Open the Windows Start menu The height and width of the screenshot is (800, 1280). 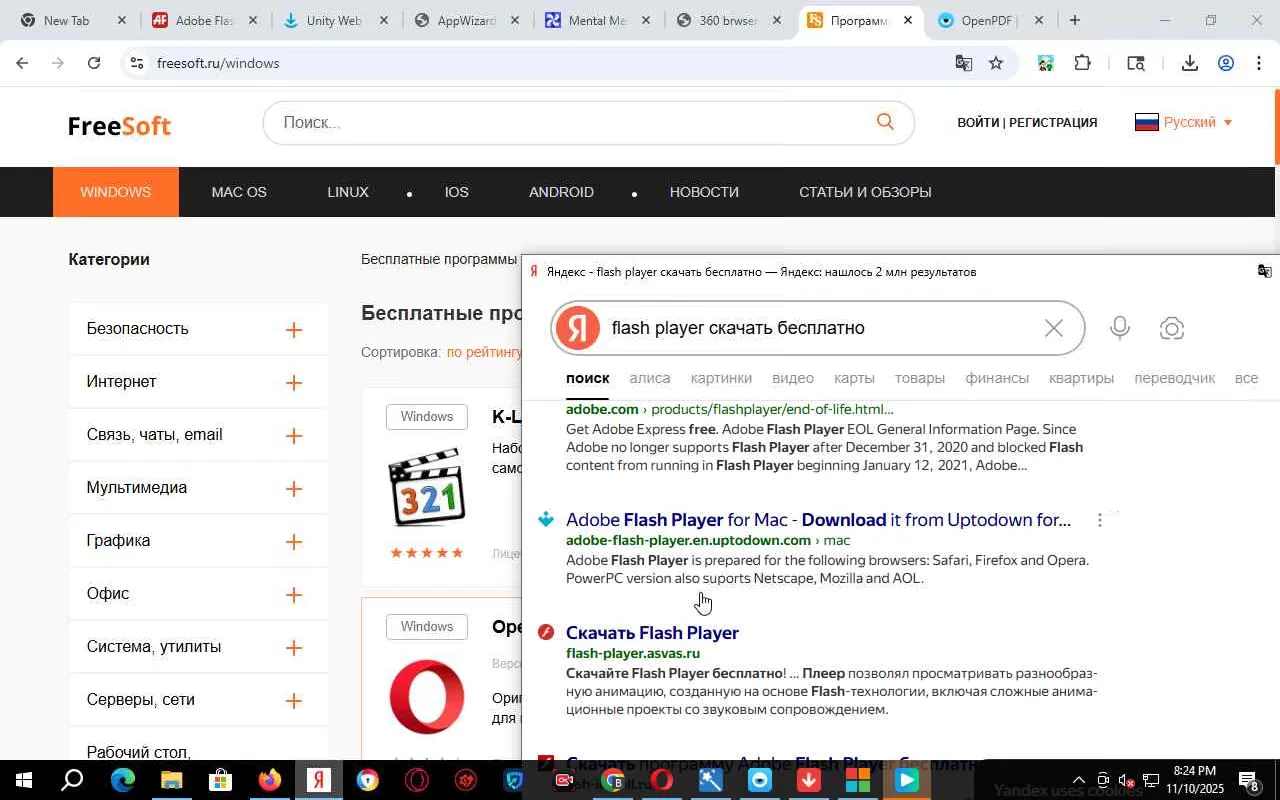pos(22,780)
